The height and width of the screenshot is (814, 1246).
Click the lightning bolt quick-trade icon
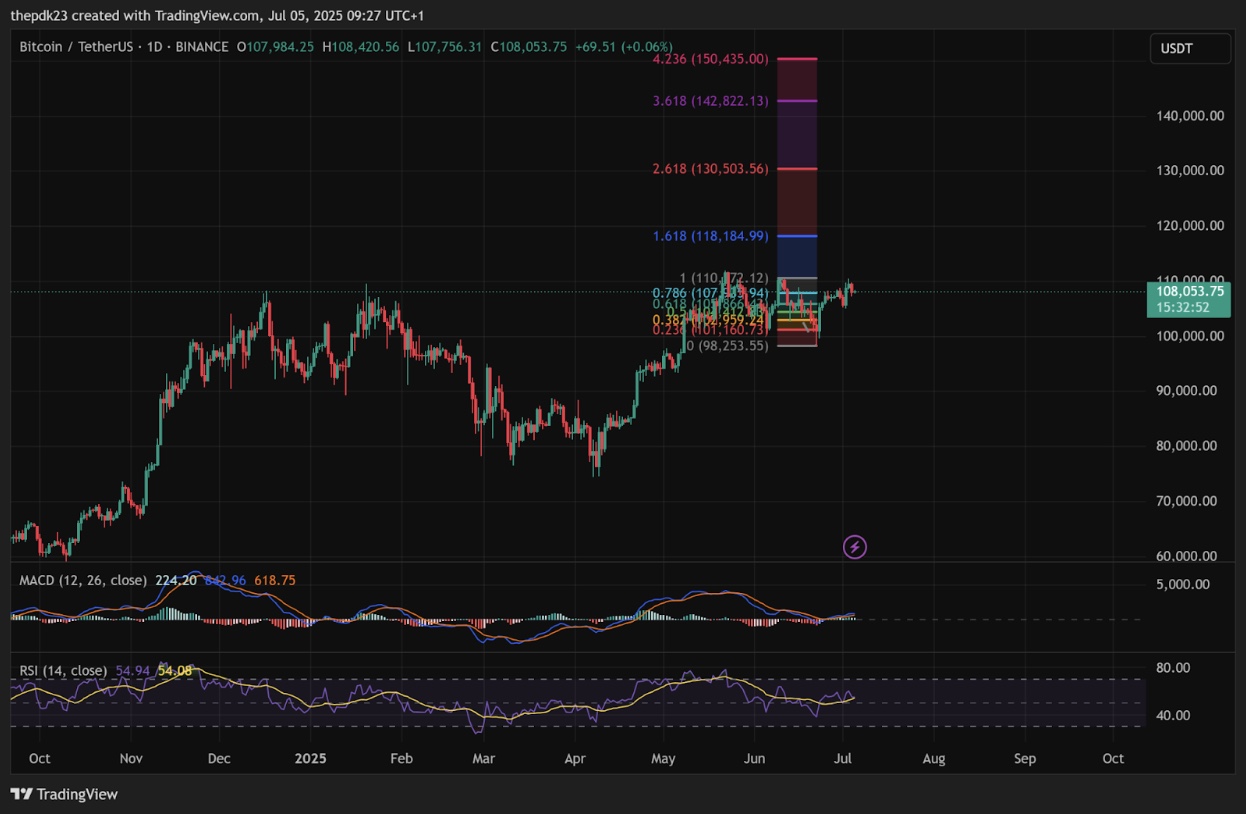(x=856, y=546)
